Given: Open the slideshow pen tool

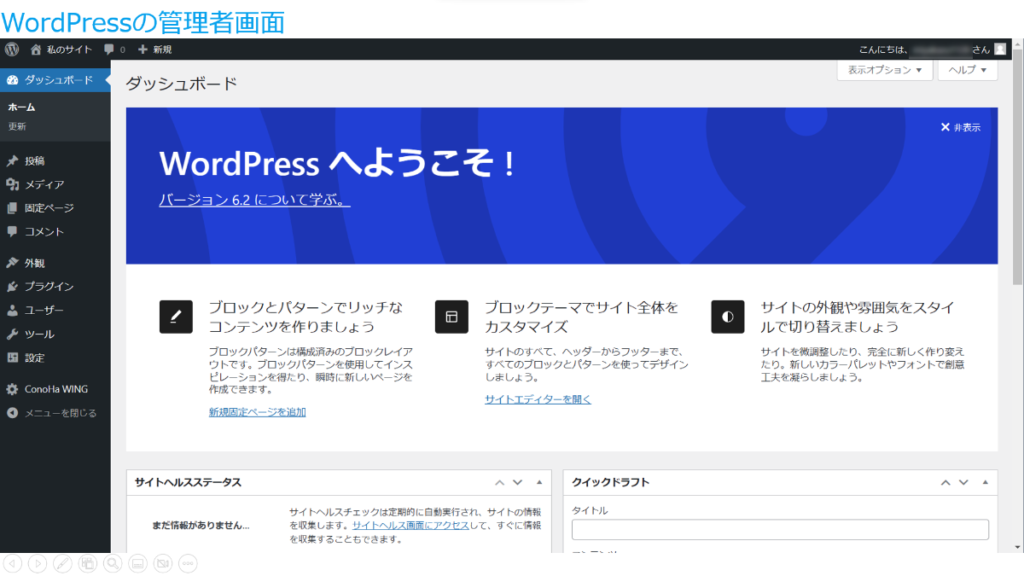Looking at the screenshot, I should coord(63,564).
